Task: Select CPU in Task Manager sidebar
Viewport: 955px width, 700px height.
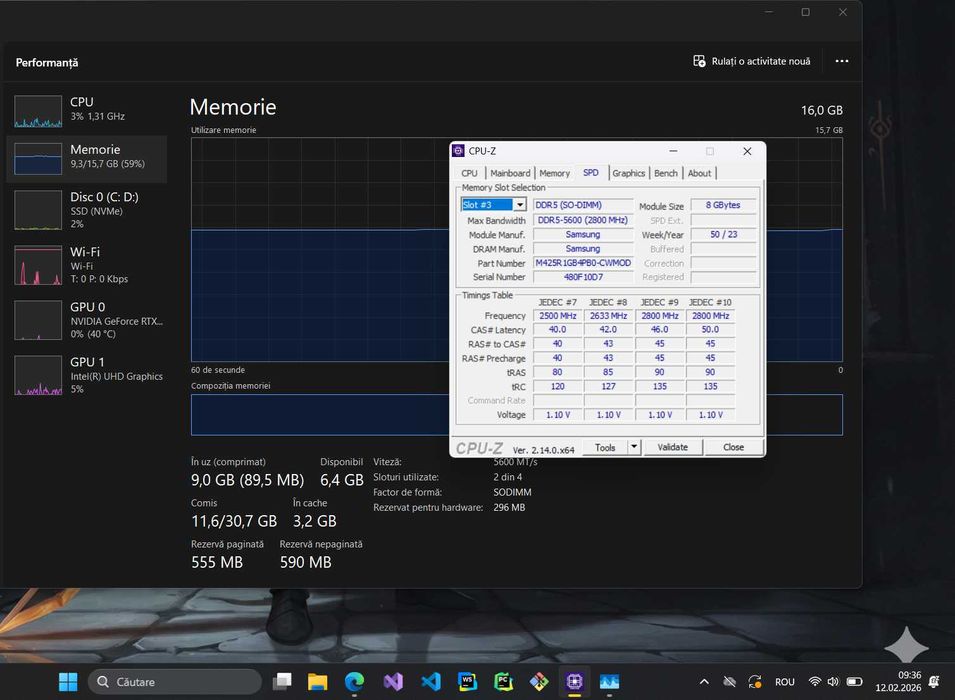Action: tap(86, 110)
